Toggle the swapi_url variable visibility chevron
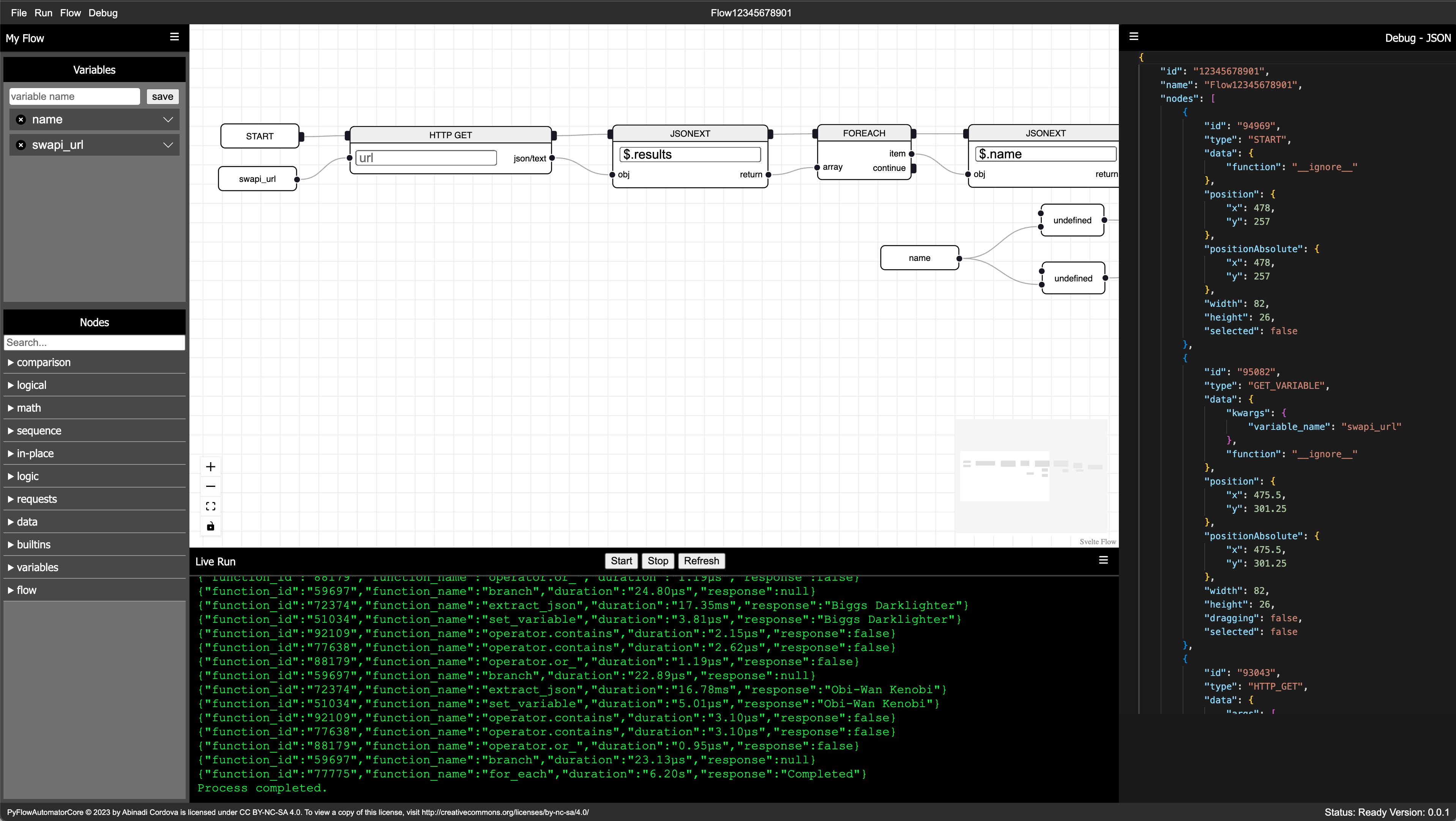Viewport: 1456px width, 821px height. click(169, 145)
